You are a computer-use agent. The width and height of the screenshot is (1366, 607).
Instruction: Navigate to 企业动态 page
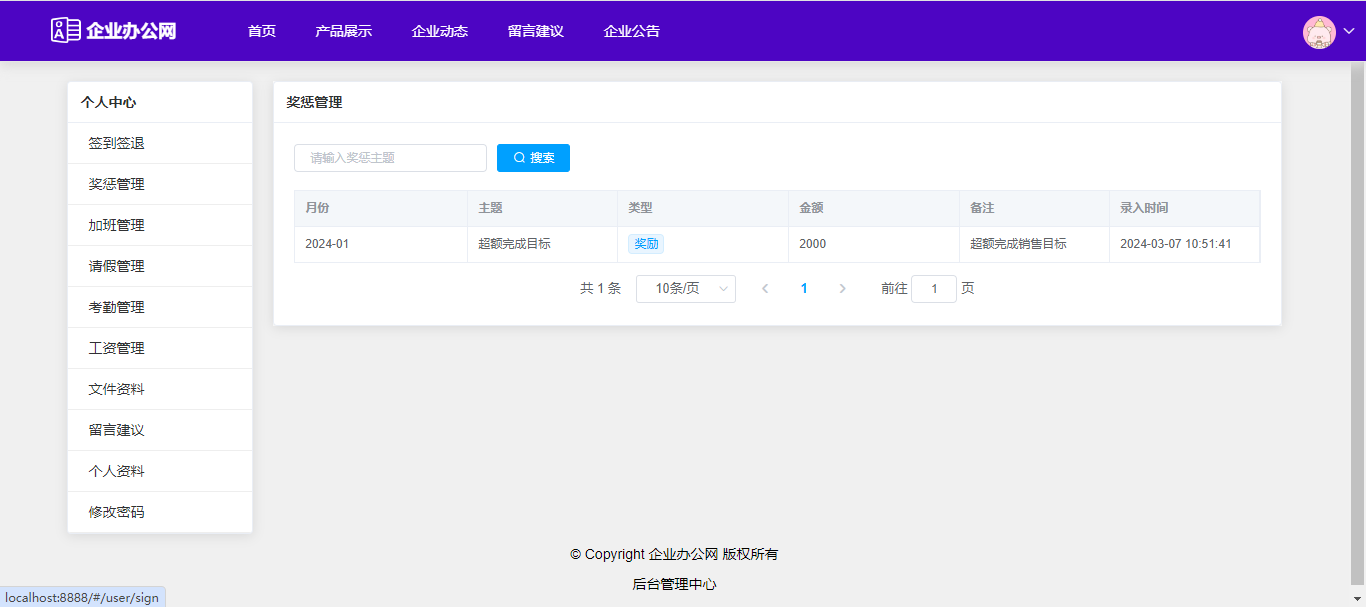click(439, 31)
